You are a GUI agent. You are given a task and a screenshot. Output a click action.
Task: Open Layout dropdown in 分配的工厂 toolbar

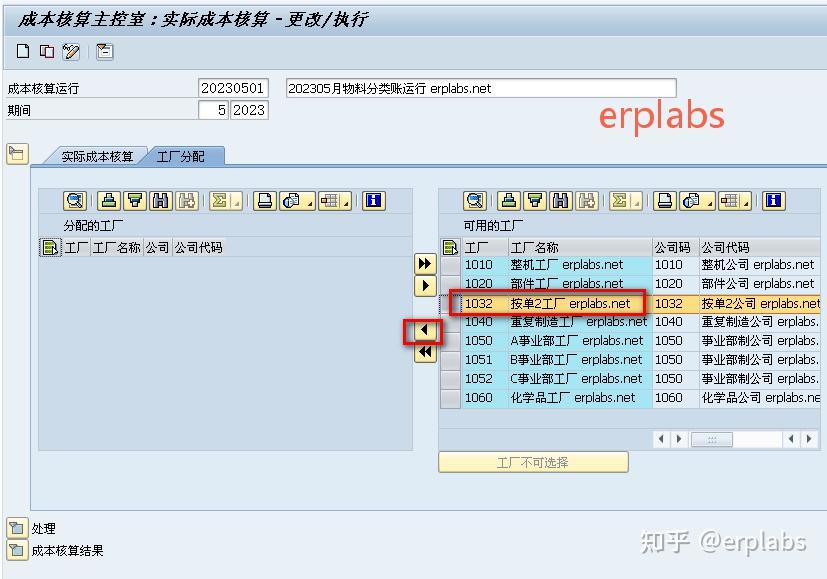(x=335, y=200)
